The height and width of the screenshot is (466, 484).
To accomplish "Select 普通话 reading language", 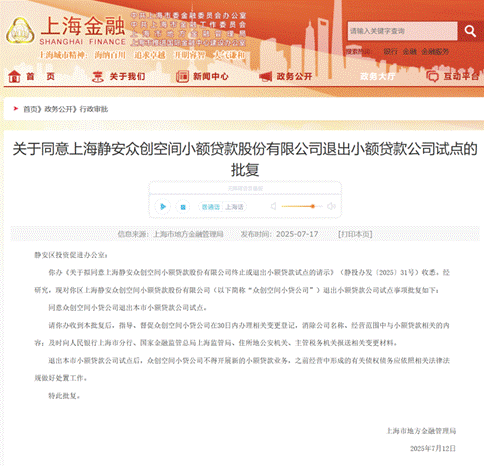I will click(x=211, y=207).
